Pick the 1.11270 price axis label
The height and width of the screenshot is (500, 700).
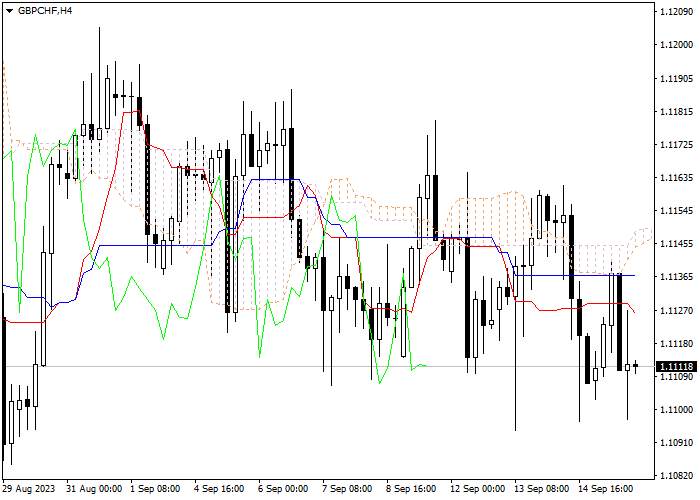677,310
